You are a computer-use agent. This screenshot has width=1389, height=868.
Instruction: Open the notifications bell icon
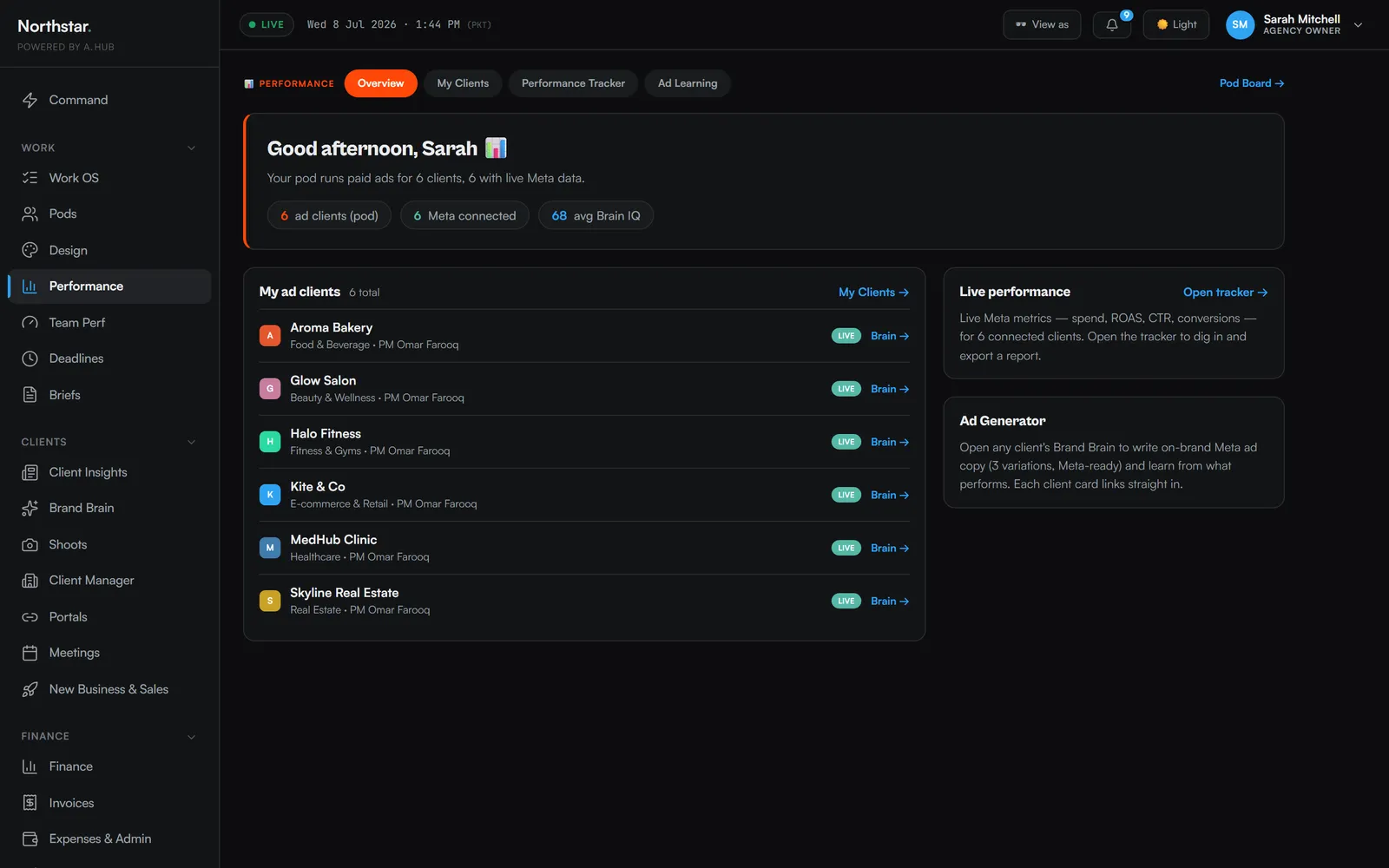point(1111,24)
